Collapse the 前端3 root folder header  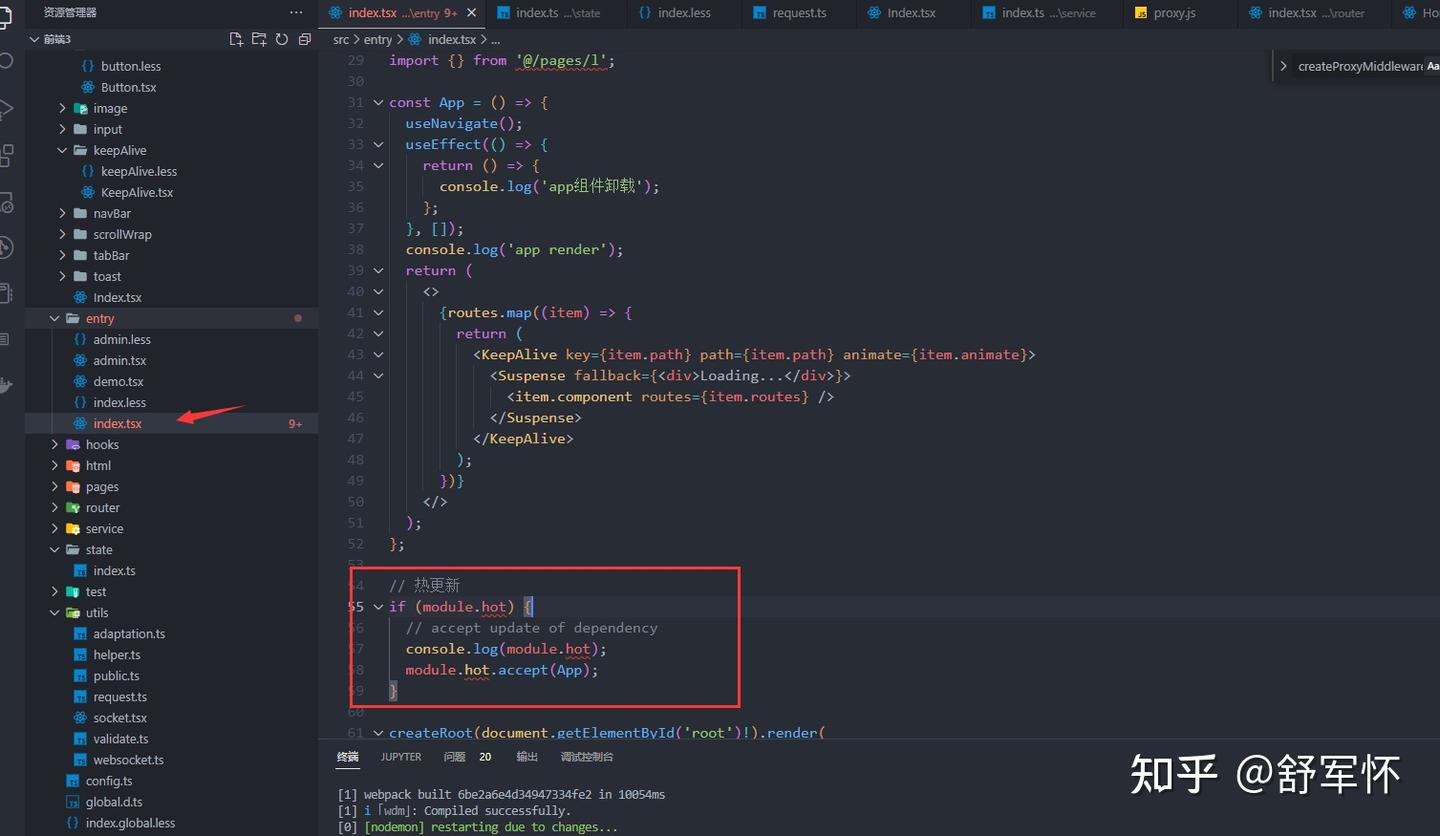tap(171, 39)
